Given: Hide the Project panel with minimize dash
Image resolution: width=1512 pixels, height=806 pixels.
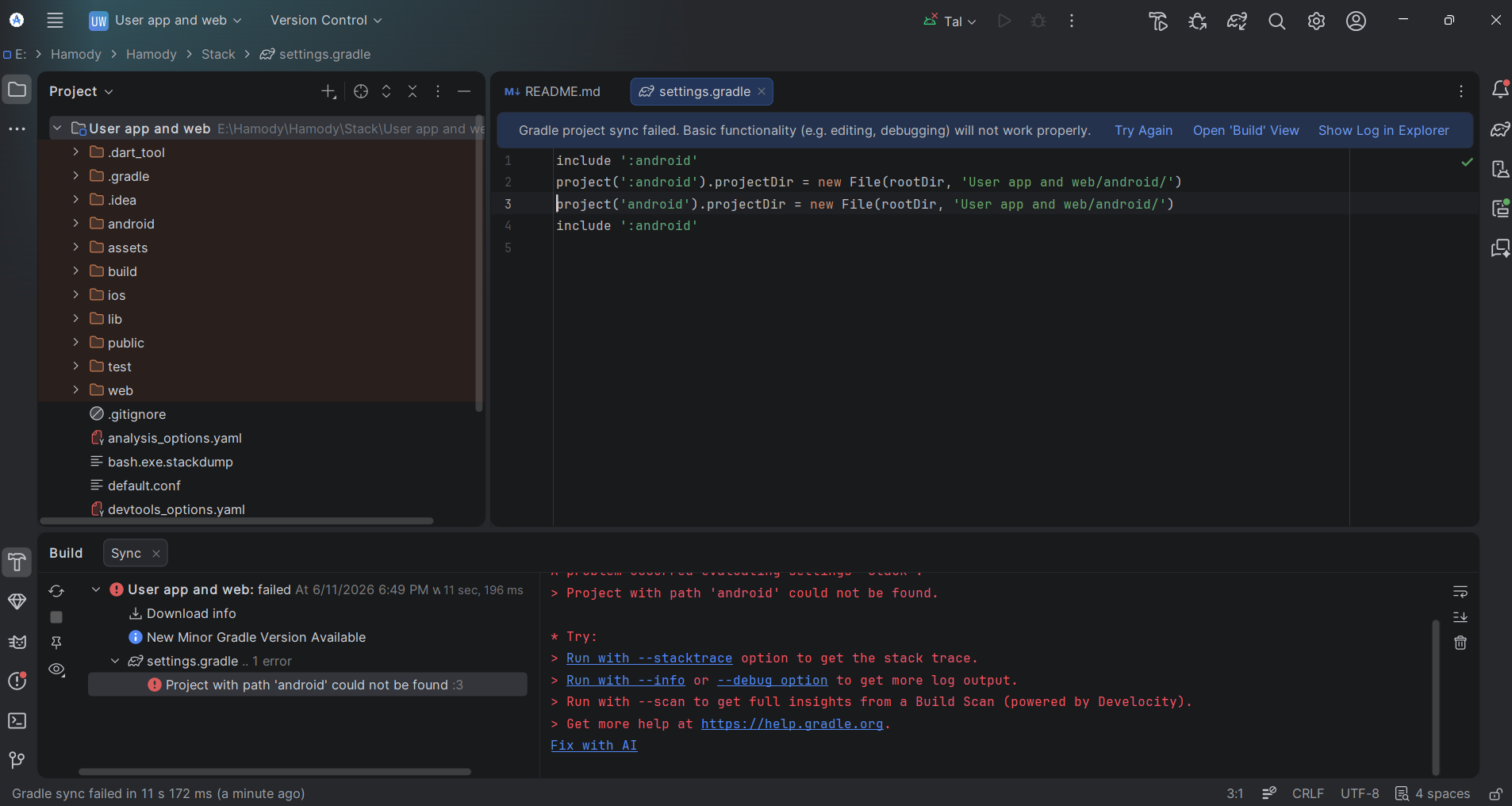Looking at the screenshot, I should 464,91.
